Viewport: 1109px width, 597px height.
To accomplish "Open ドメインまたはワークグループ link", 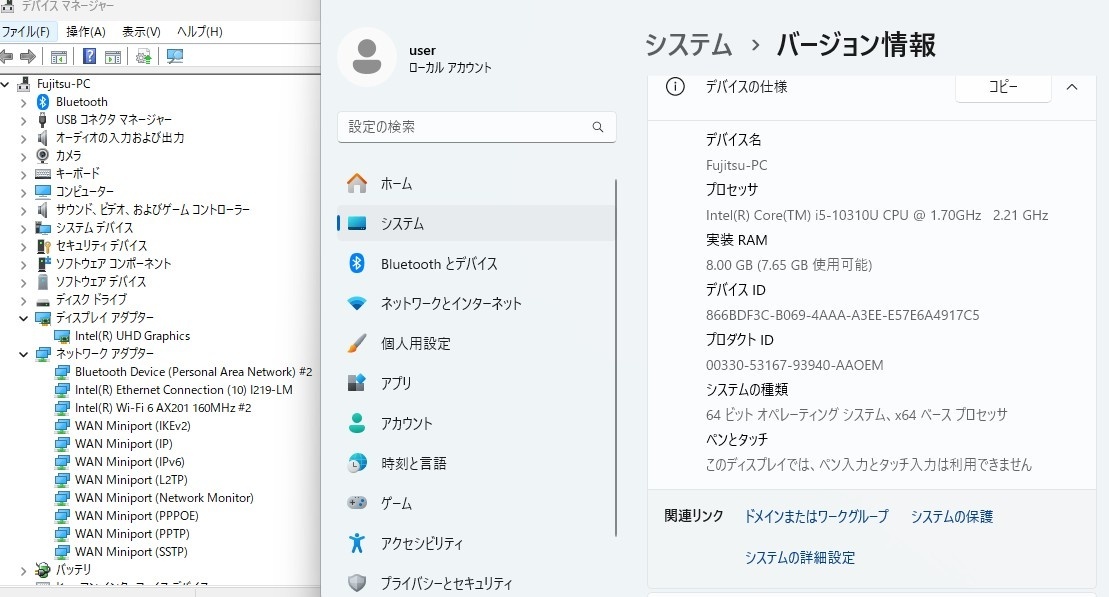I will (x=816, y=516).
